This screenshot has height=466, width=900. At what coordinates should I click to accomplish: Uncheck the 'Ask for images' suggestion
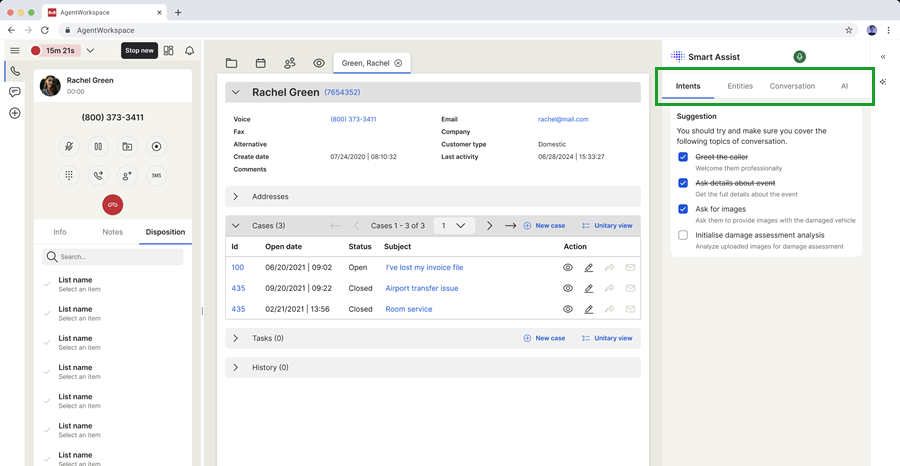[683, 209]
